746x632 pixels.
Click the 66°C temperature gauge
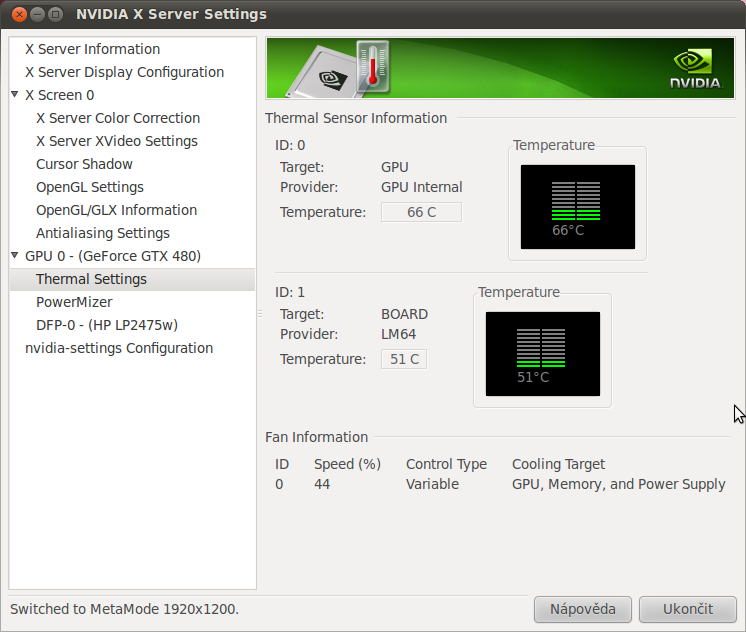578,207
